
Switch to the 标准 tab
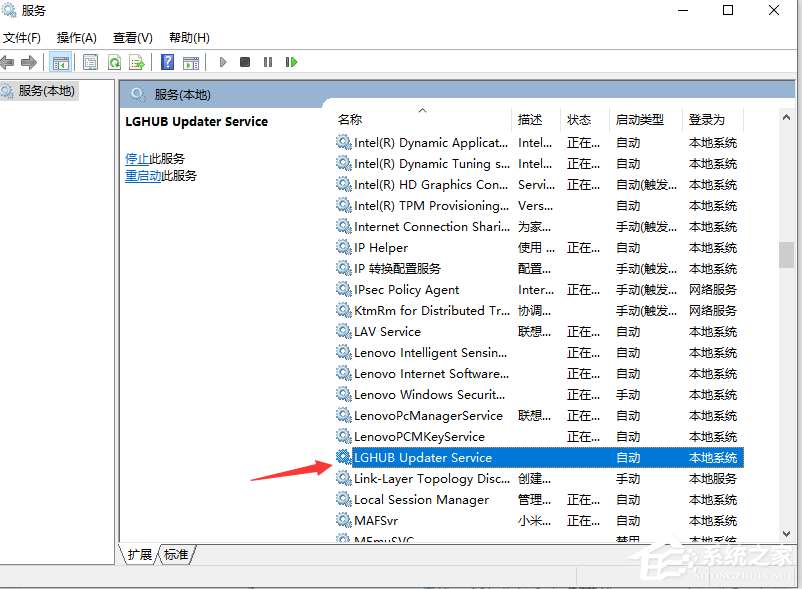point(176,555)
